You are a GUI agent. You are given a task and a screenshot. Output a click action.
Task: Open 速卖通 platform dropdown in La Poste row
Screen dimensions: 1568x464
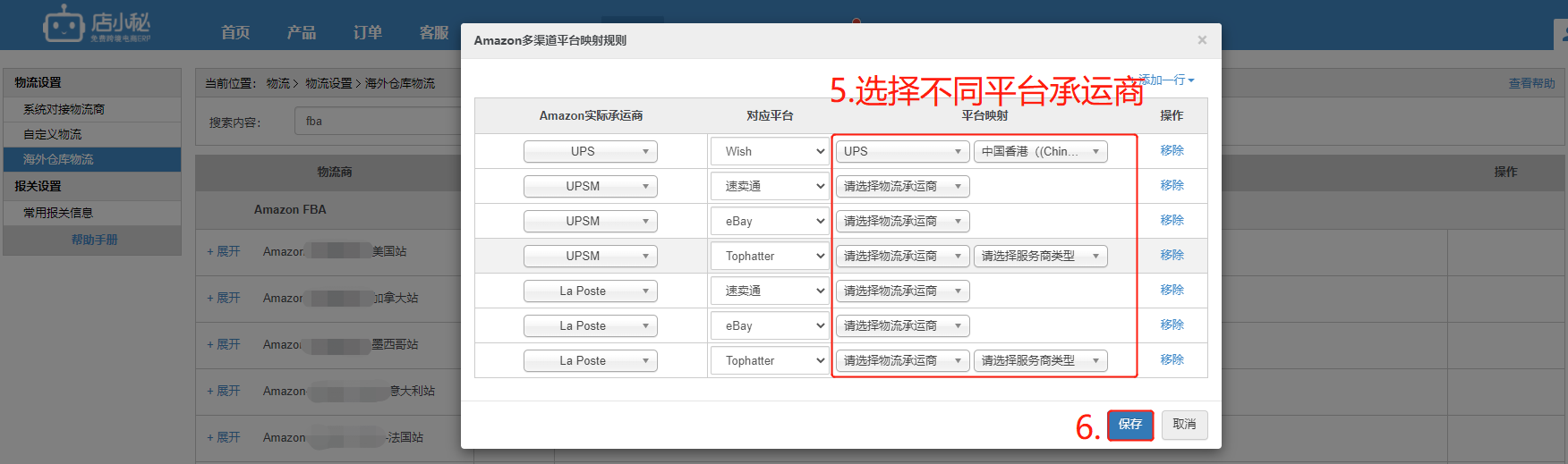click(771, 291)
